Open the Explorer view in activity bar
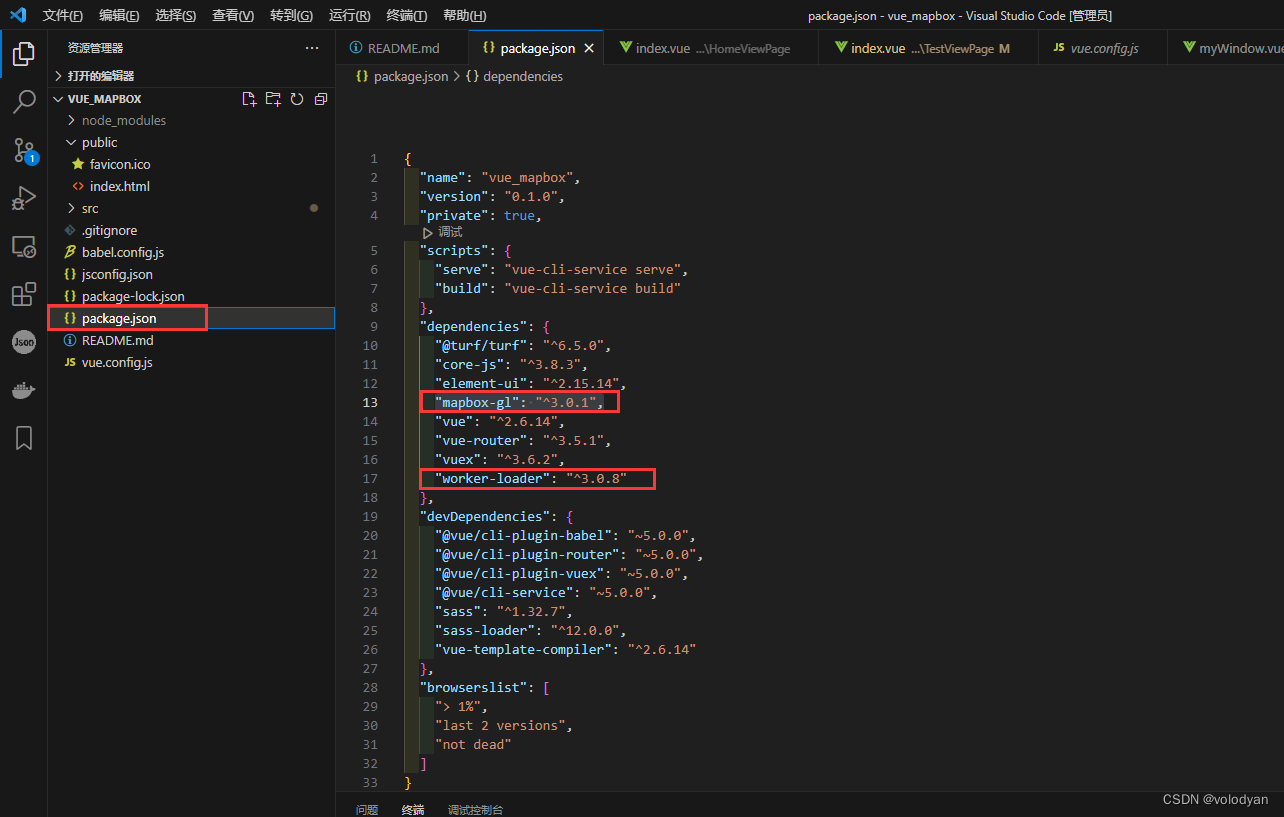Screen dimensions: 1284x817 tap(24, 54)
